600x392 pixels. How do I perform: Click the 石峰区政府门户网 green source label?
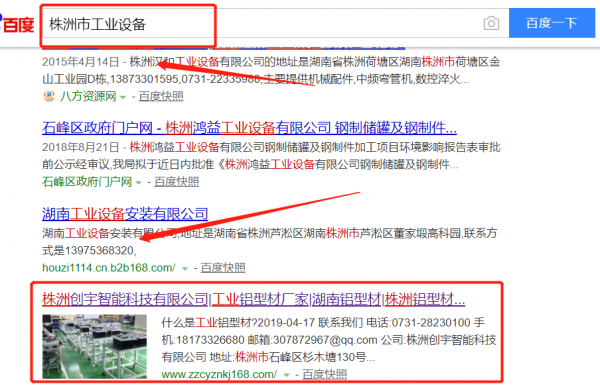pos(87,182)
